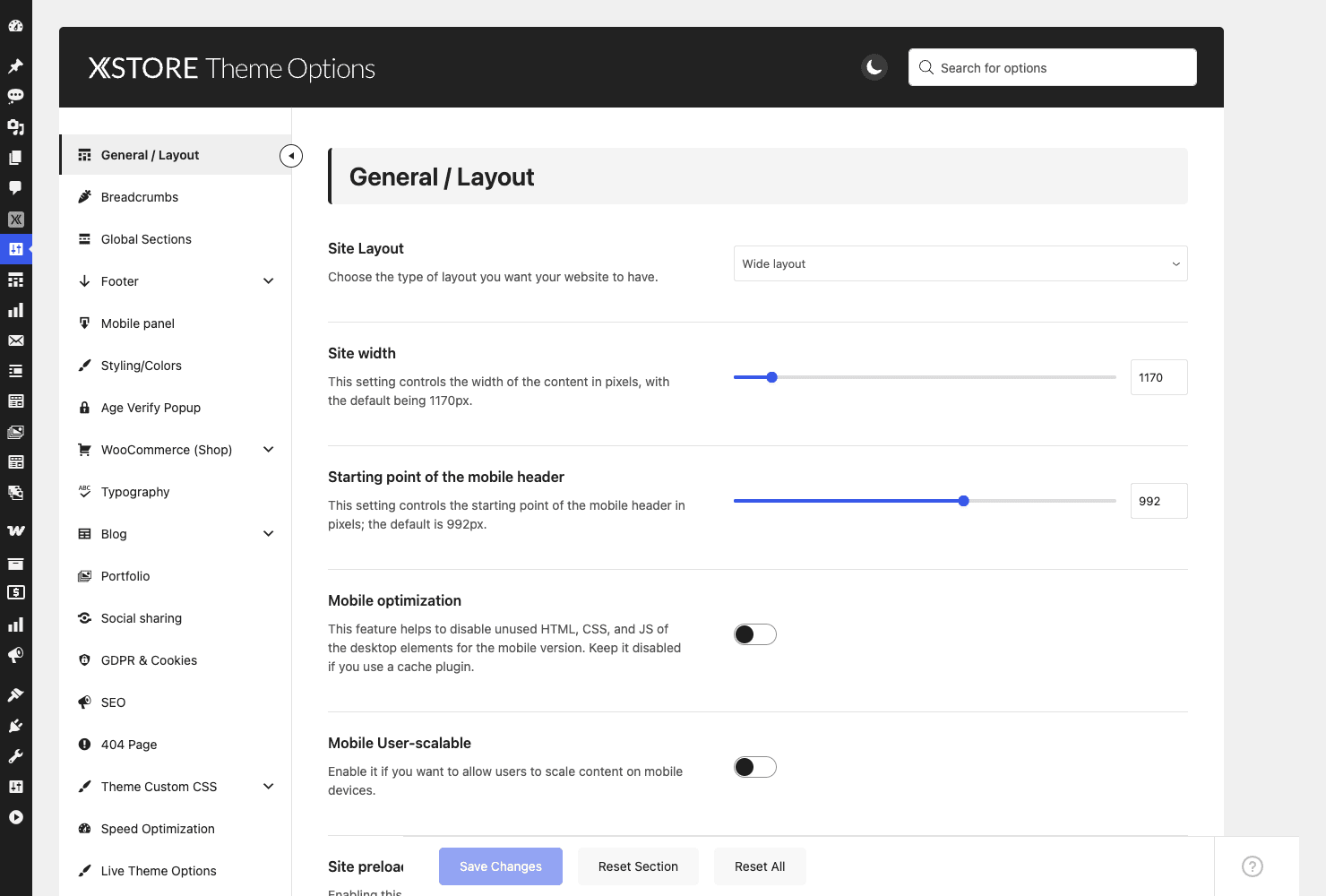
Task: Open the WordPress Dashboard gauge icon
Action: coord(15,26)
